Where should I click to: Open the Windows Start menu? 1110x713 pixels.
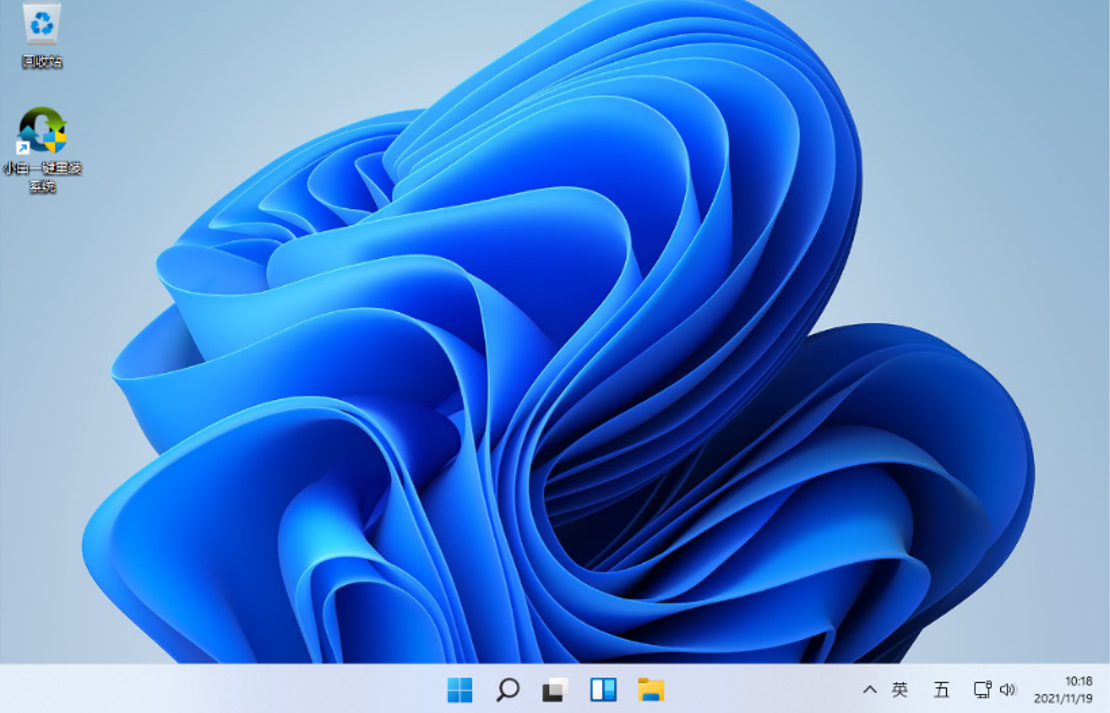click(x=460, y=689)
